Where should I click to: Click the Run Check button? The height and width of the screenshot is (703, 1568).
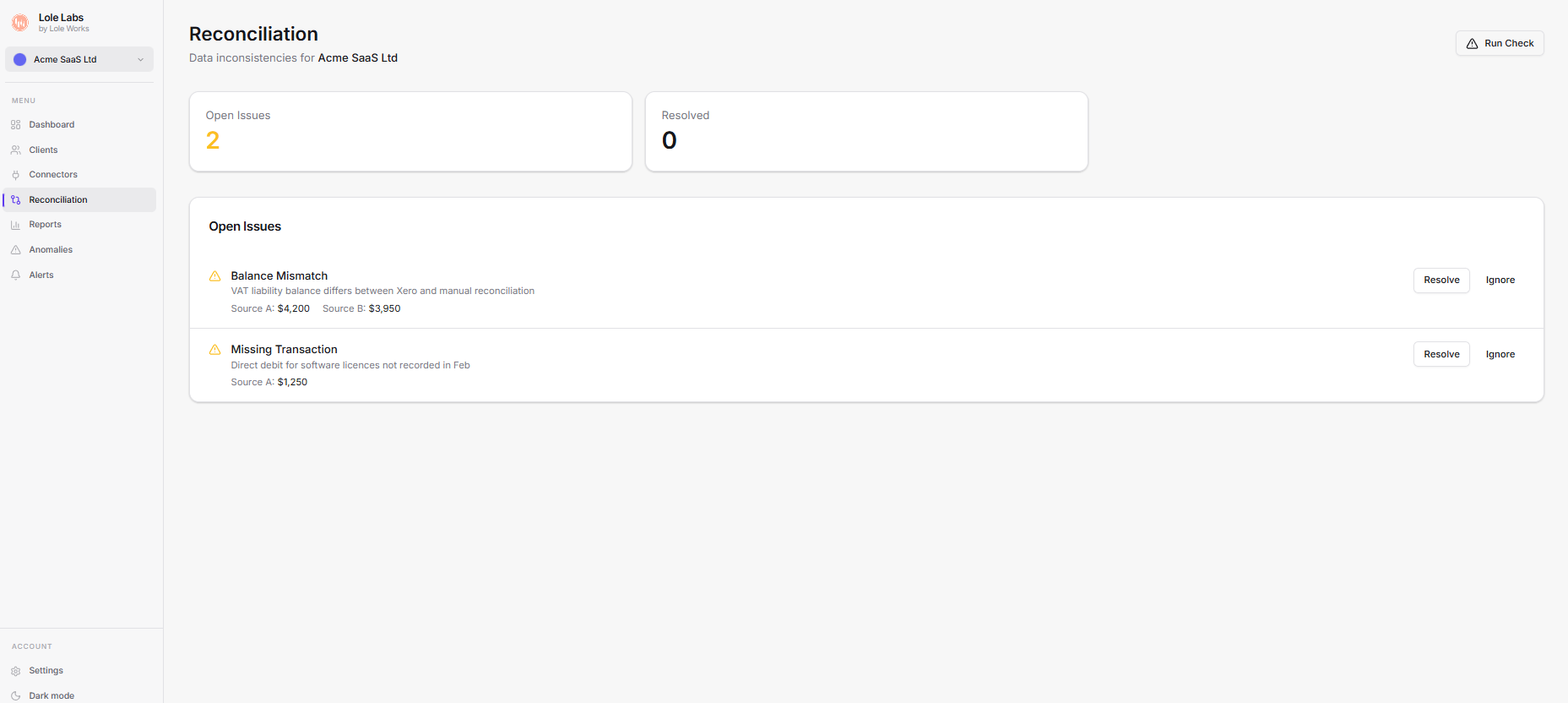point(1500,43)
